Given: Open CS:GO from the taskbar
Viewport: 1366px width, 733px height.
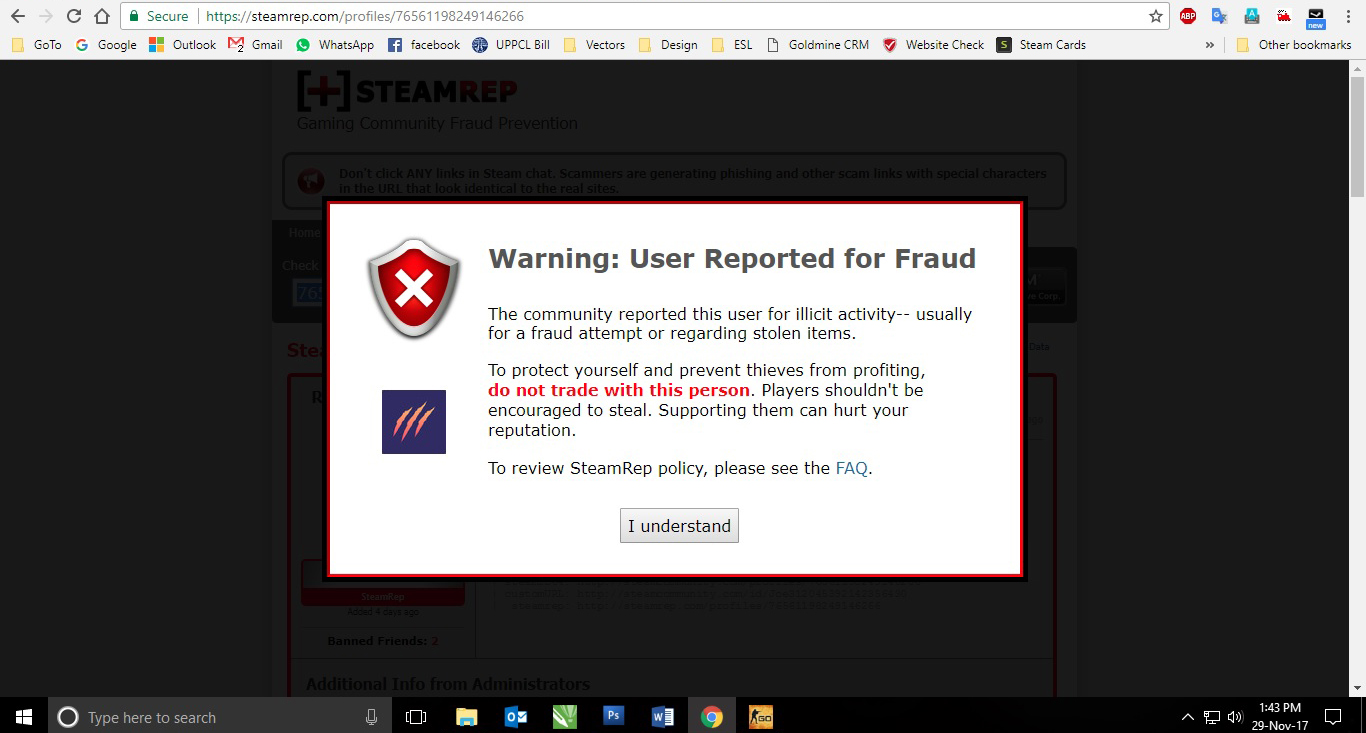Looking at the screenshot, I should tap(760, 716).
